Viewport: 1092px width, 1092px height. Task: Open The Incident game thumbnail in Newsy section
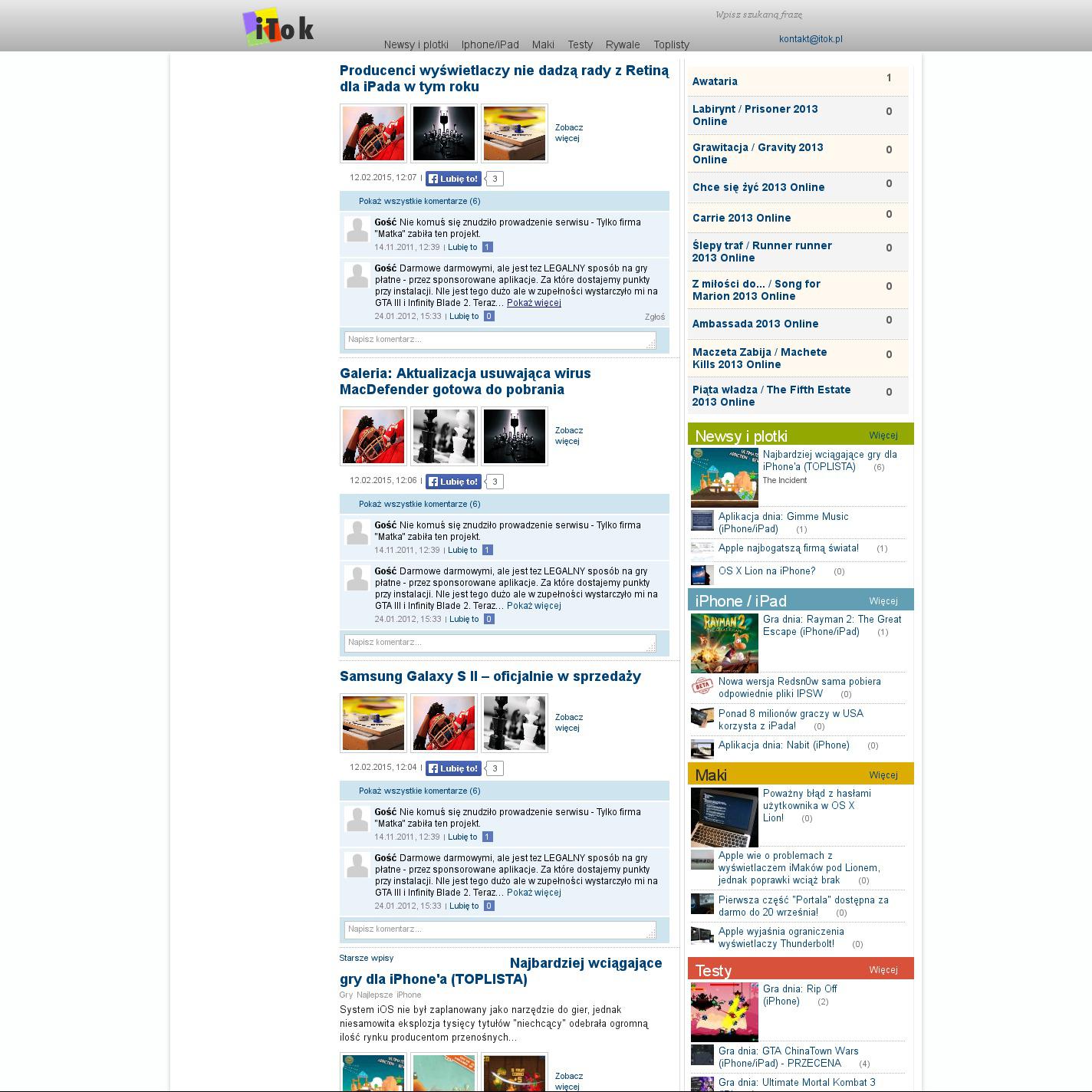point(724,477)
